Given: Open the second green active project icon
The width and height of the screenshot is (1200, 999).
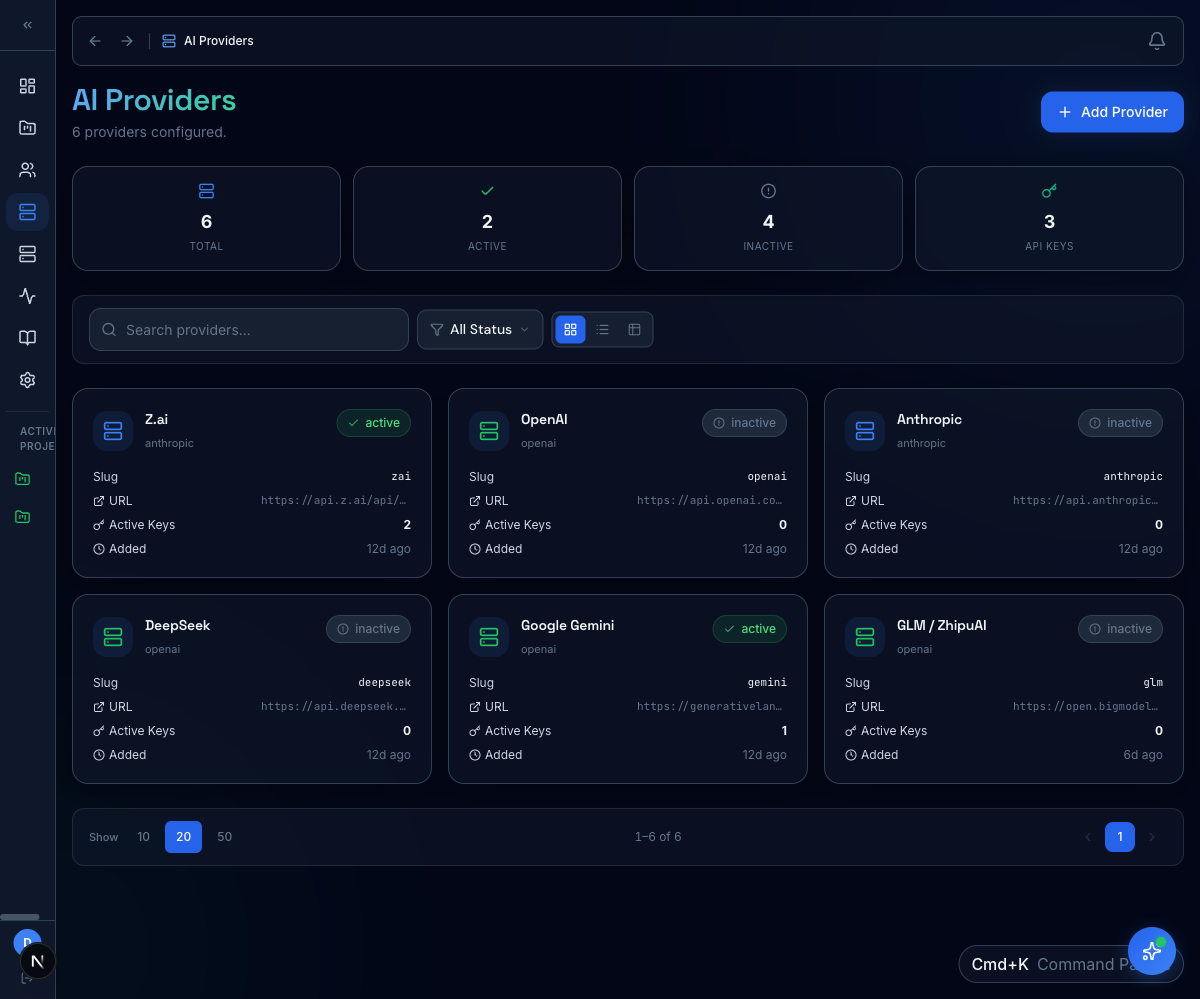Looking at the screenshot, I should (x=22, y=517).
